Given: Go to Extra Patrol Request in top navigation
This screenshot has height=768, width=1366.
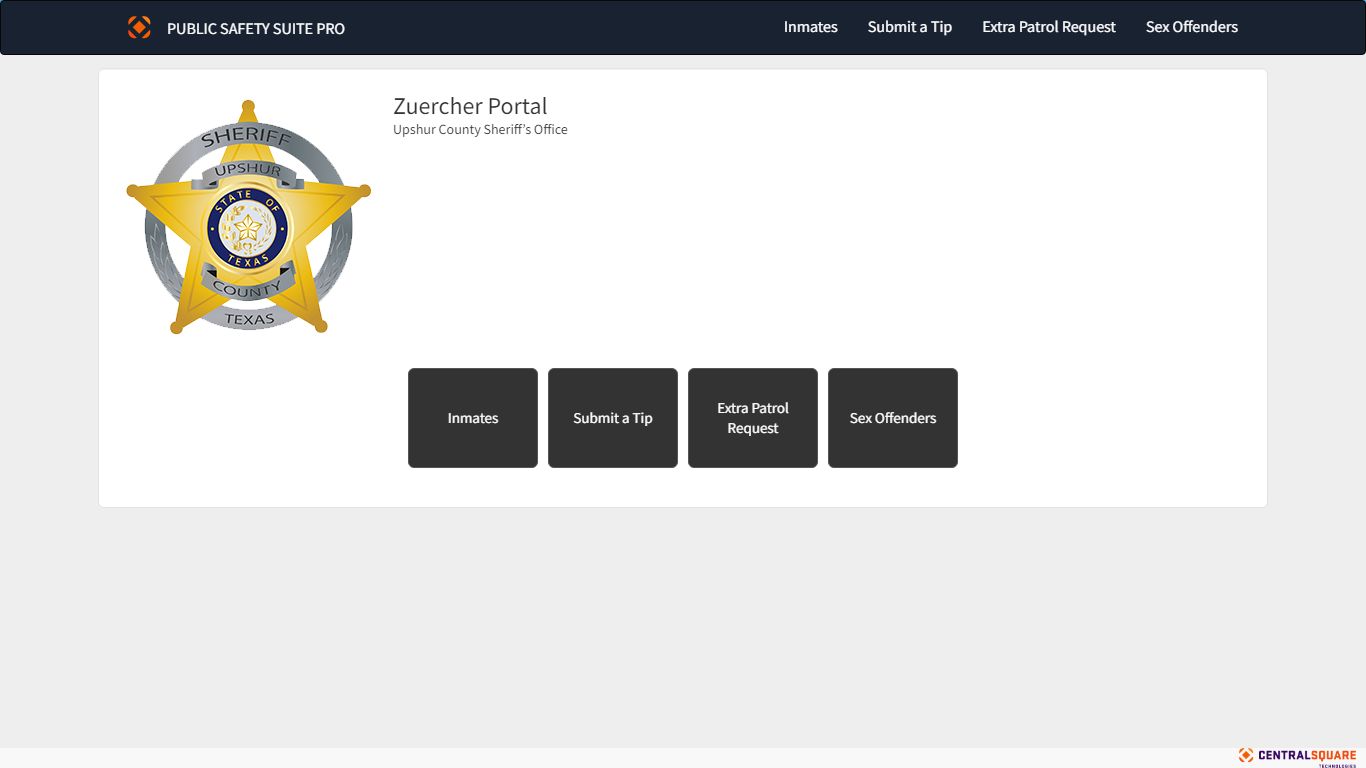Looking at the screenshot, I should (1049, 27).
